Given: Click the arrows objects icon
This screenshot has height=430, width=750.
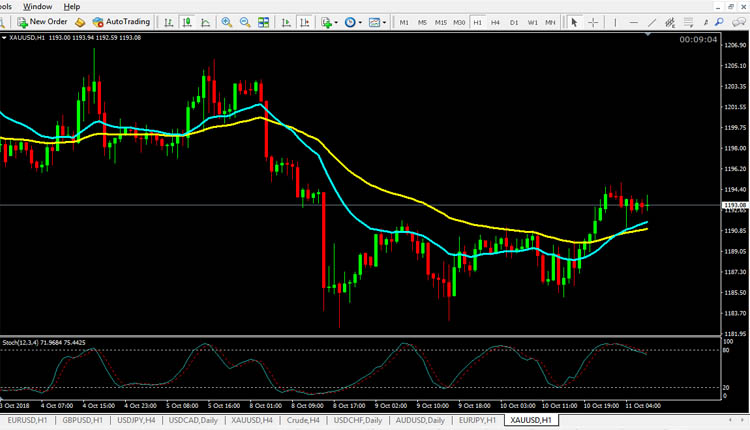Looking at the screenshot, I should tap(706, 22).
